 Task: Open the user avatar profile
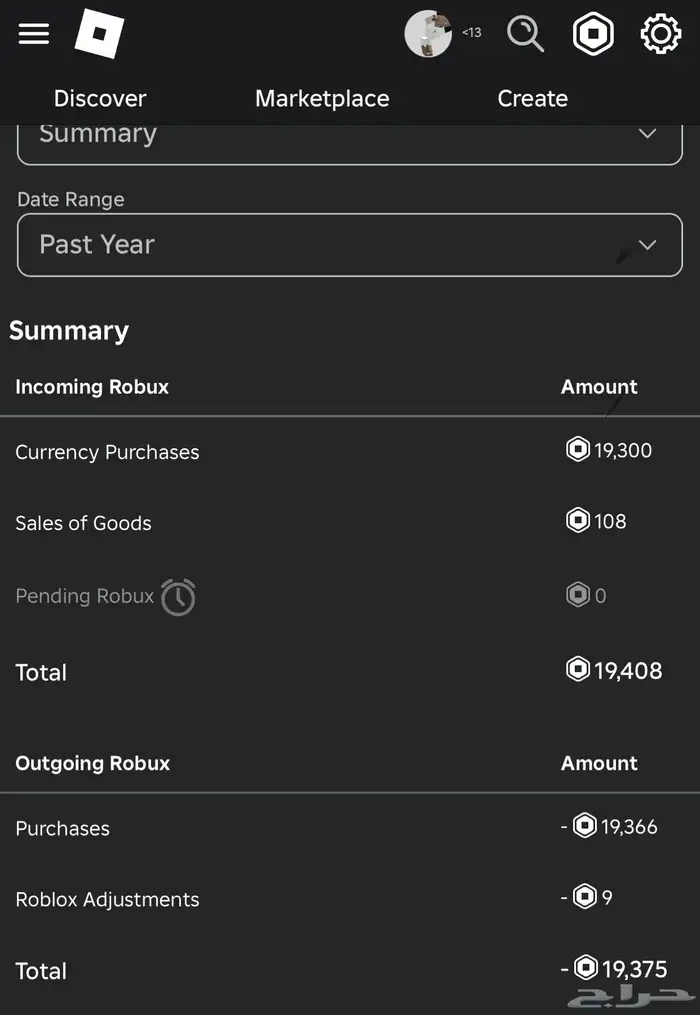tap(428, 33)
